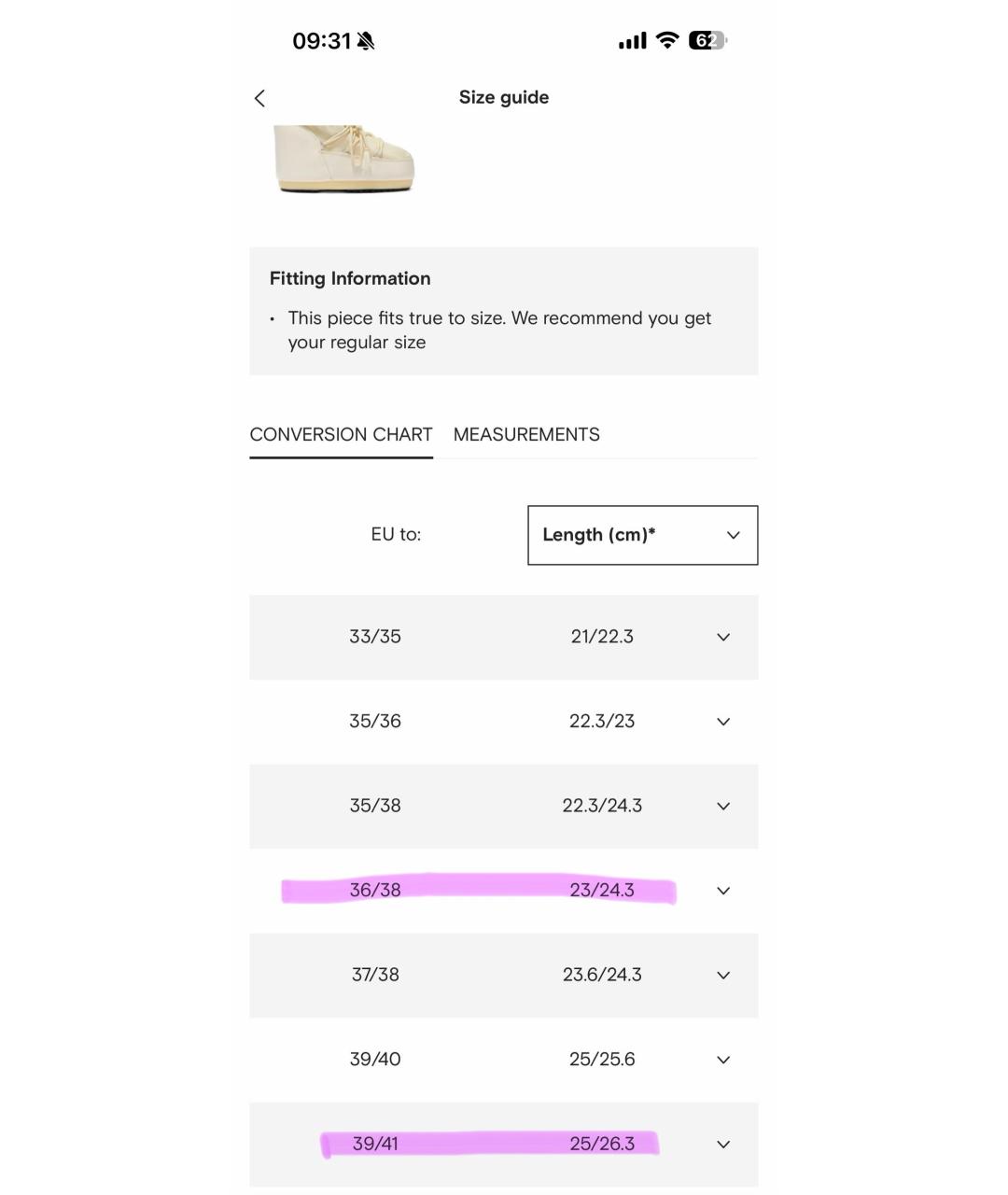Screen dimensions: 1008x1195
Task: Expand the 33/35 size row chevron
Action: click(723, 638)
